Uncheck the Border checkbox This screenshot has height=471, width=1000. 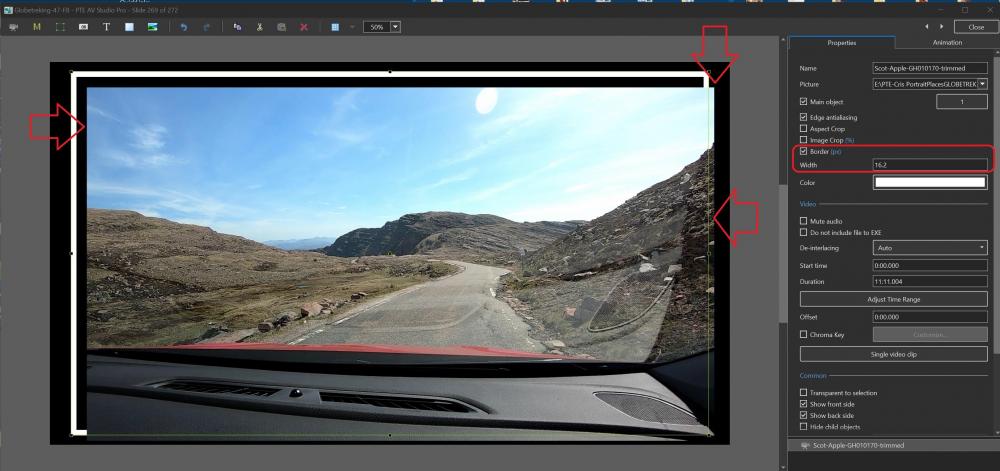pyautogui.click(x=804, y=151)
